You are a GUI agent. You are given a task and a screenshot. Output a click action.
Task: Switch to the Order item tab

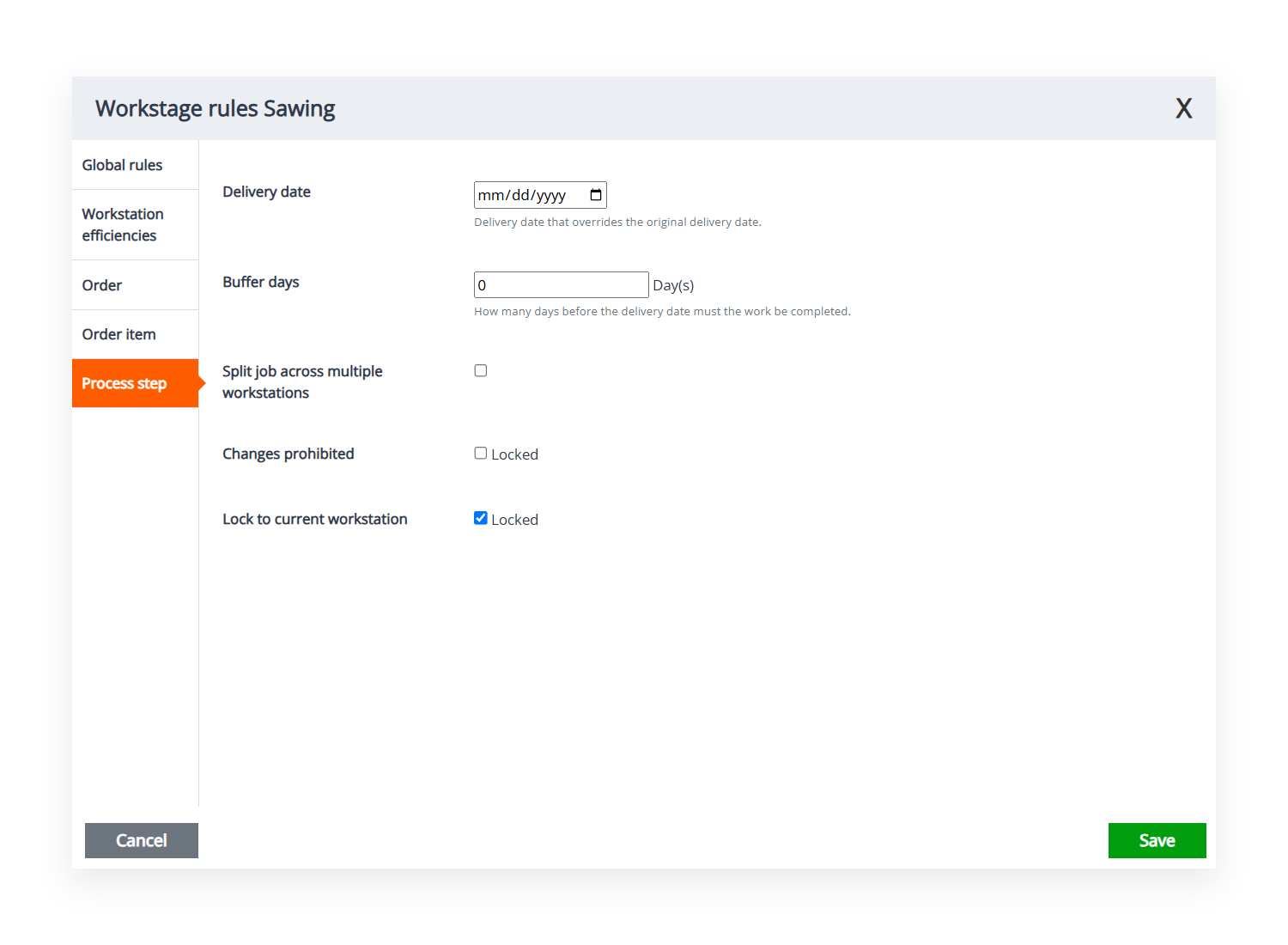click(x=118, y=334)
